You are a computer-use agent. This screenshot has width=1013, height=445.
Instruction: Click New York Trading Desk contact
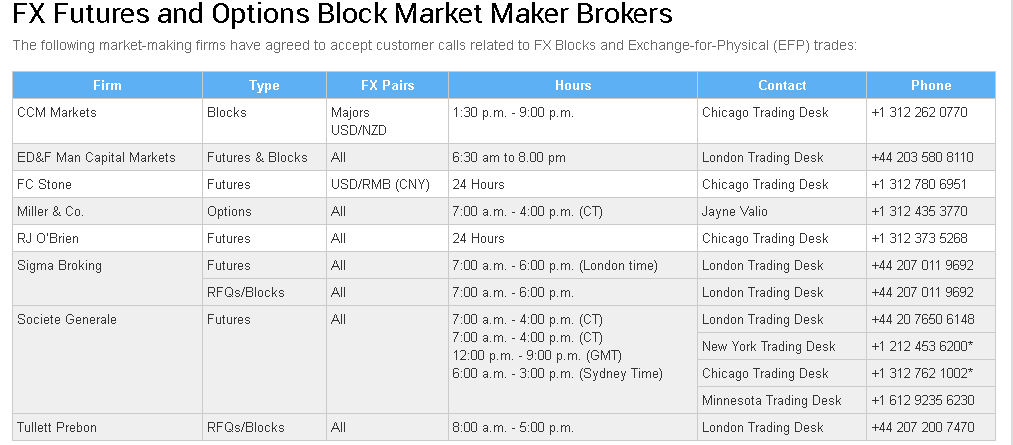click(x=768, y=347)
